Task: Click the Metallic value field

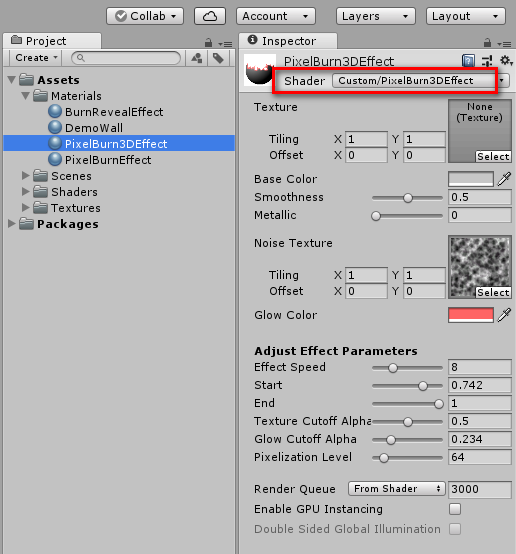Action: 480,215
